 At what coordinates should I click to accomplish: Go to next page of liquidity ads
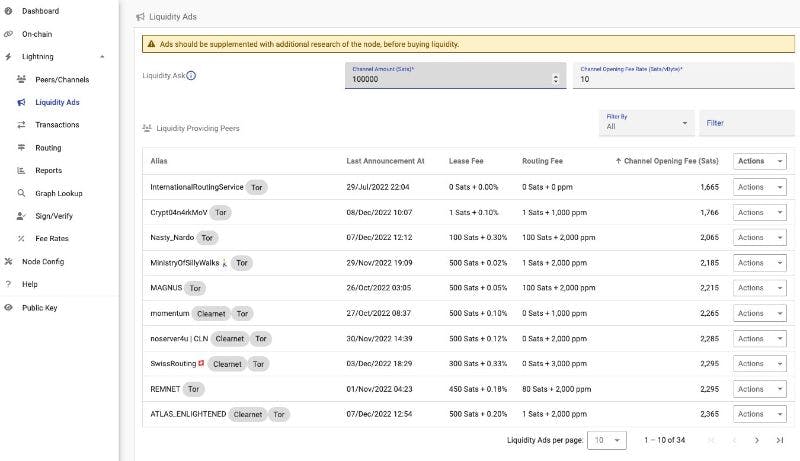[x=757, y=440]
